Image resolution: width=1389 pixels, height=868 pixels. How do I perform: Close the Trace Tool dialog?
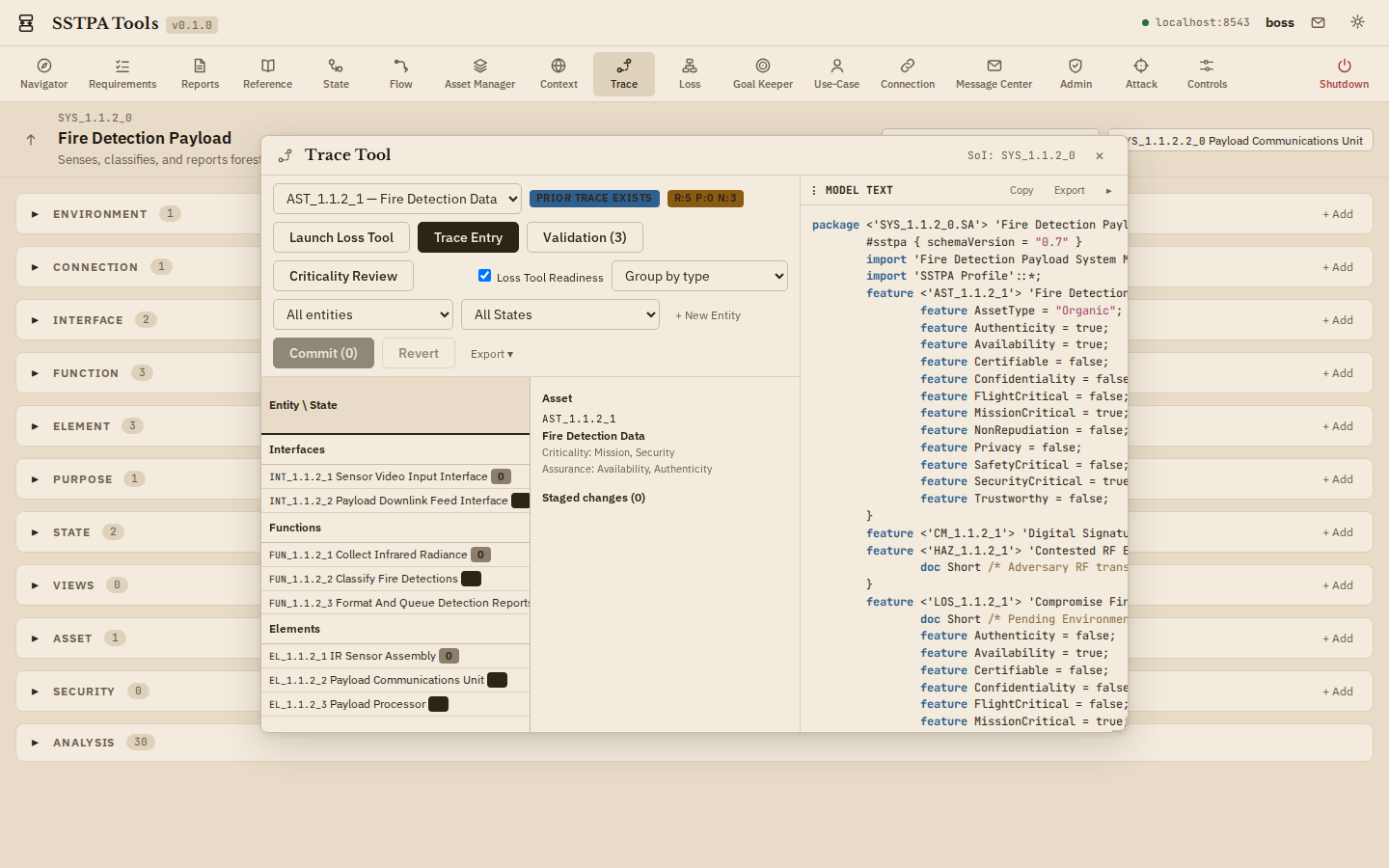(1100, 155)
